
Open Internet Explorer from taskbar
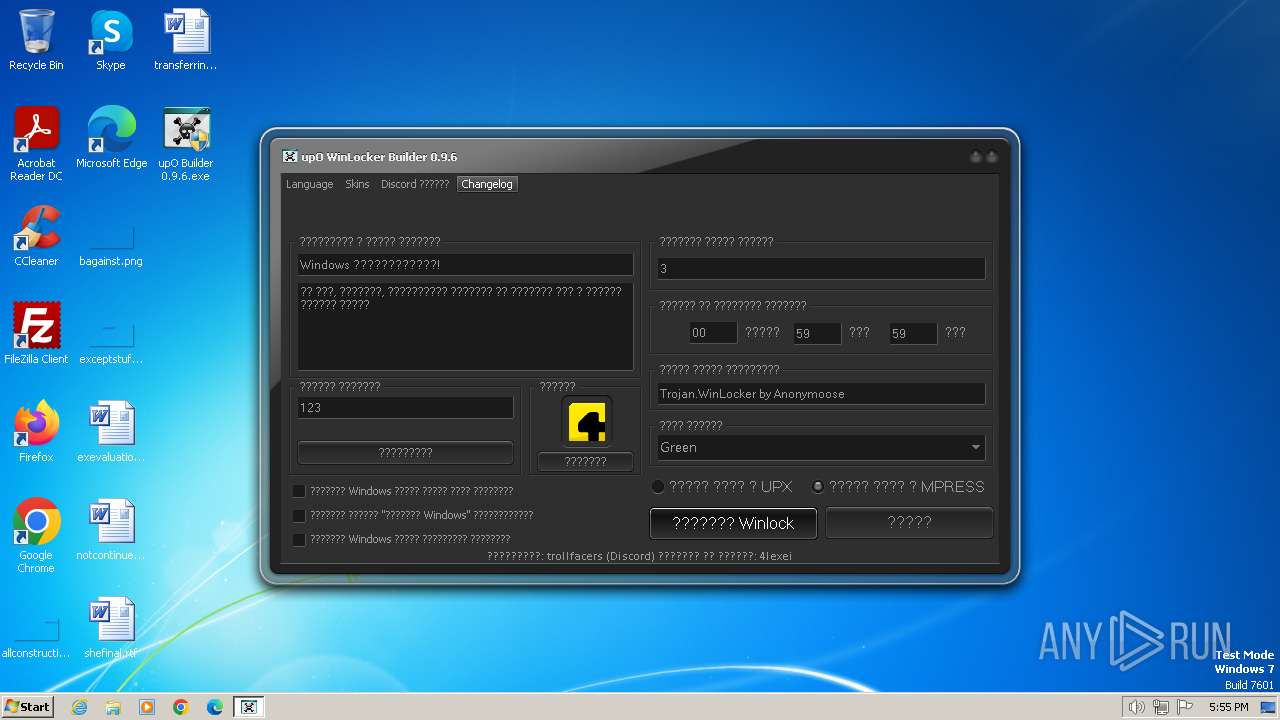(80, 707)
